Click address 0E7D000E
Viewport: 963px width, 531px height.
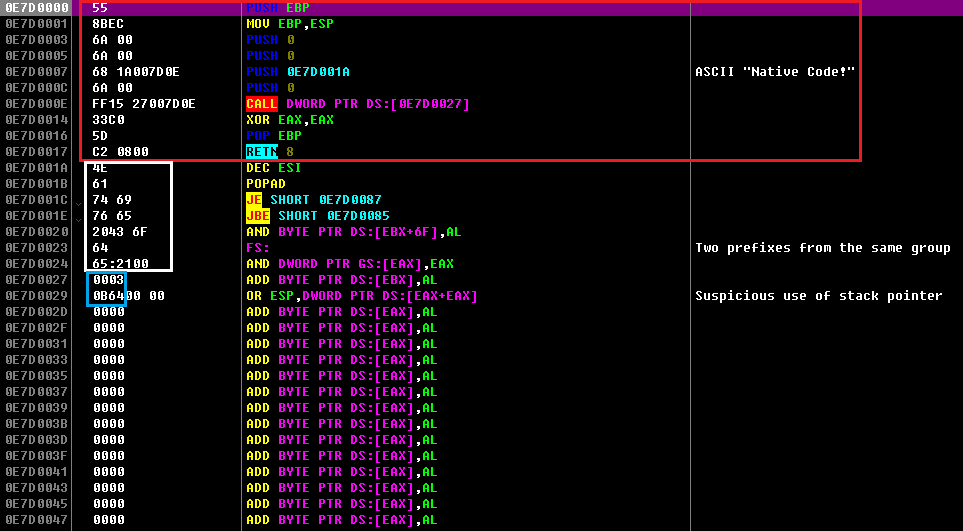(36, 104)
